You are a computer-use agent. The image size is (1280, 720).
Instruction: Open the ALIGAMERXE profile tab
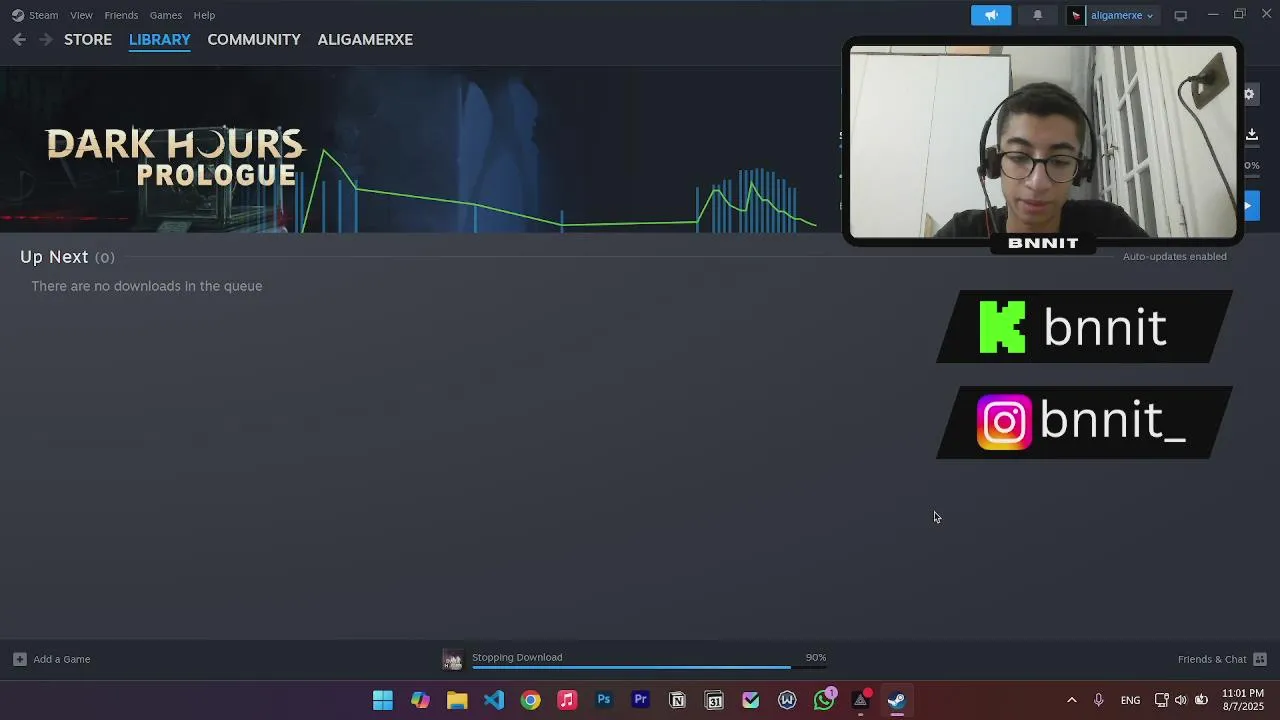coord(365,40)
